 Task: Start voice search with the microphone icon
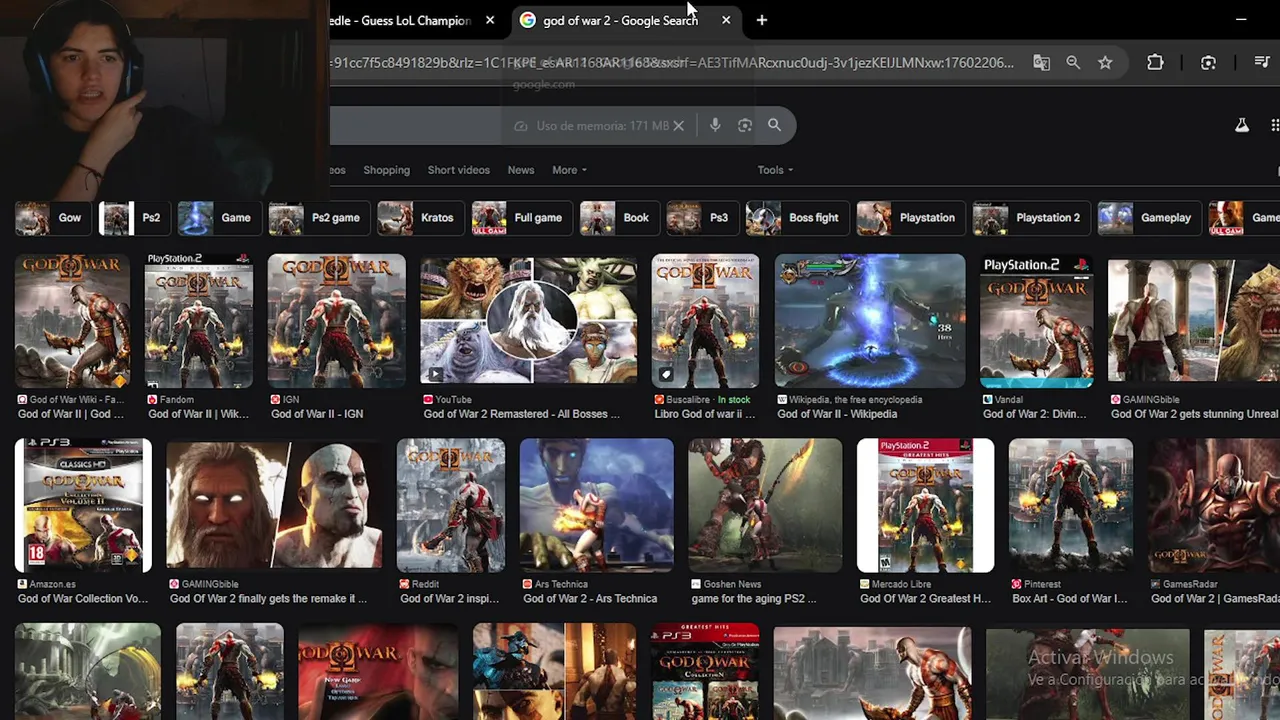click(715, 125)
